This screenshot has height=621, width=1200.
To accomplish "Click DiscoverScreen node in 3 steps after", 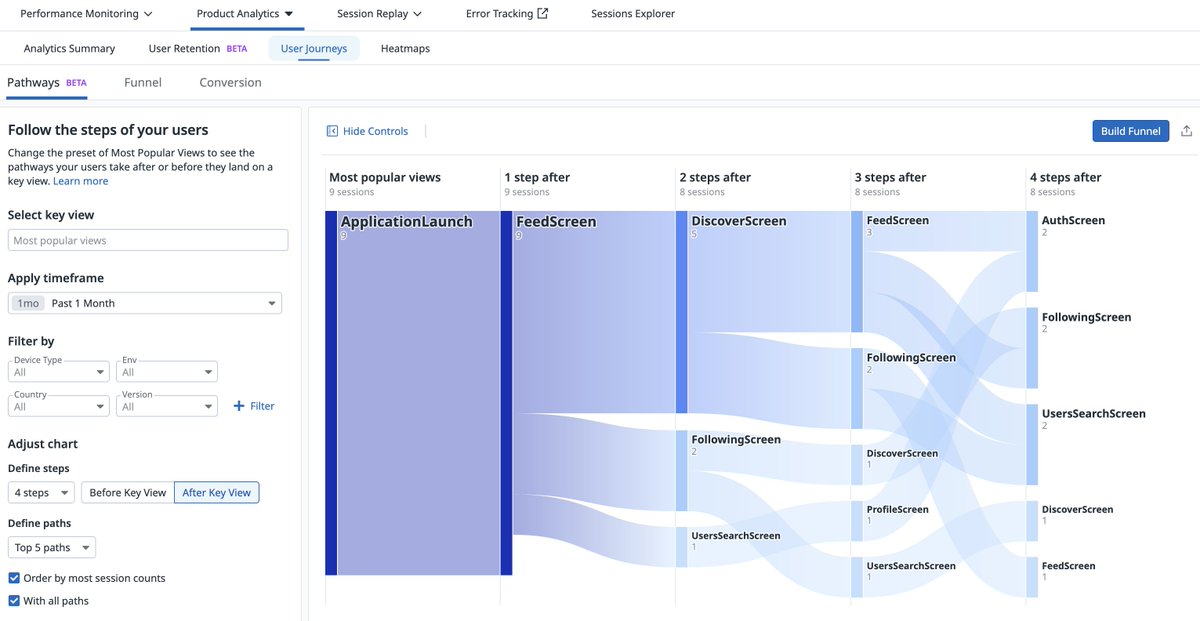I will pos(857,465).
